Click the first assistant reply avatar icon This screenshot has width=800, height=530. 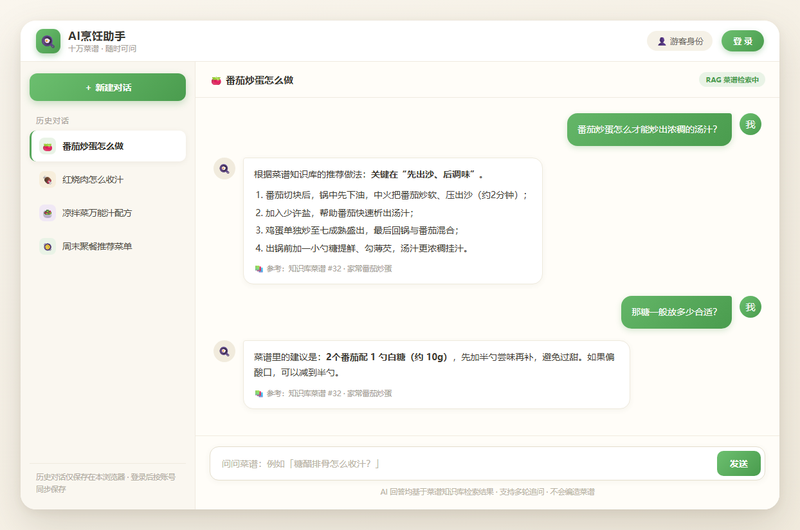(x=224, y=169)
